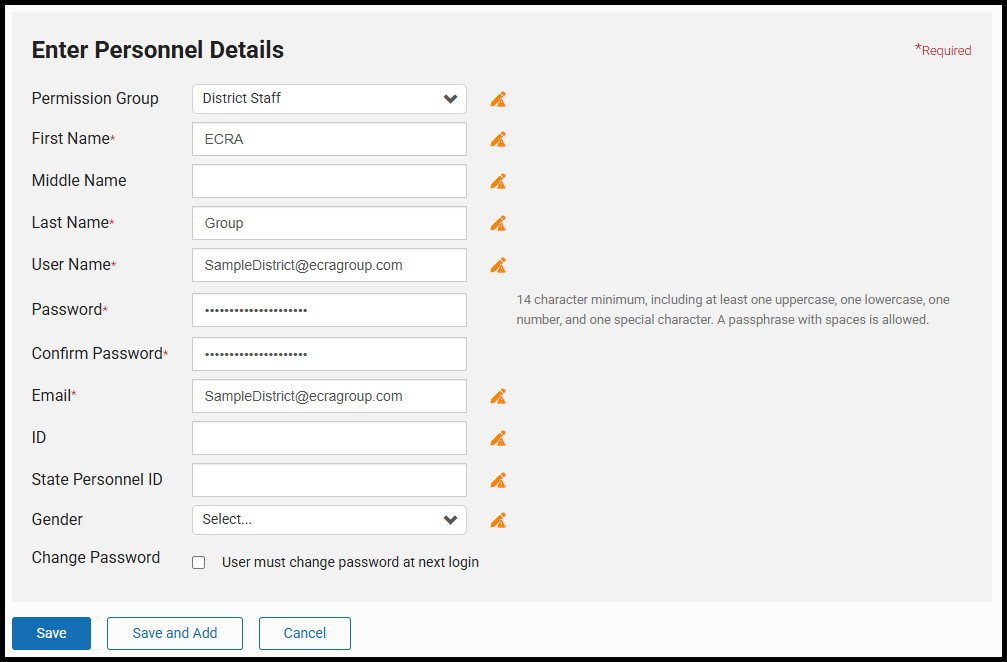Image resolution: width=1007 pixels, height=662 pixels.
Task: Focus the First Name input field
Action: pos(329,139)
